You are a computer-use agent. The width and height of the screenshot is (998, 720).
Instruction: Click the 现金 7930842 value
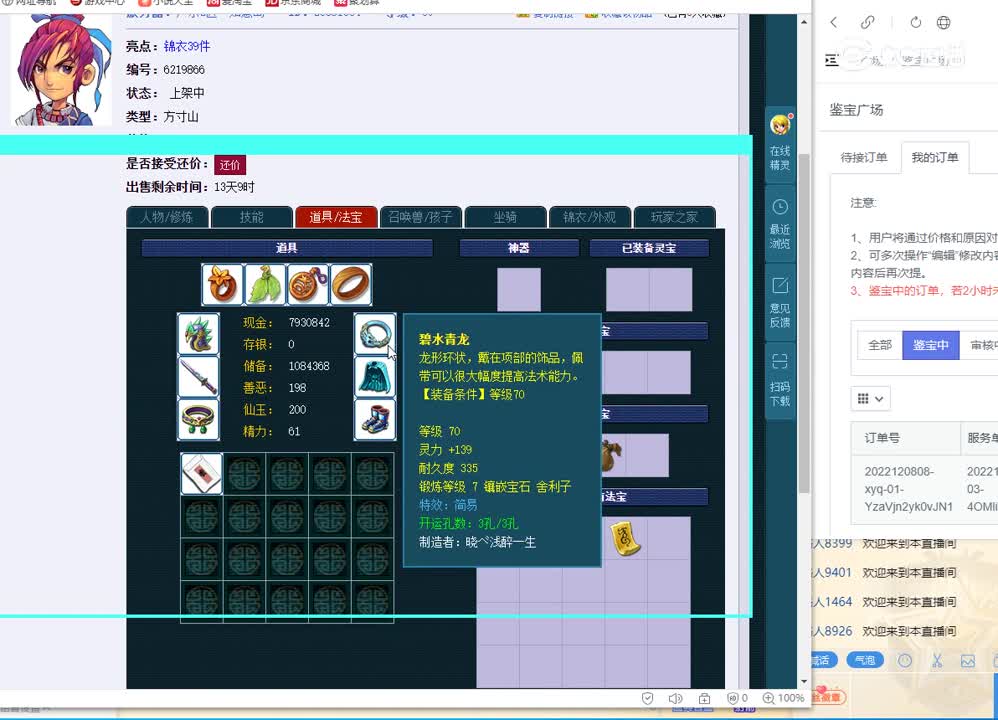pyautogui.click(x=309, y=323)
